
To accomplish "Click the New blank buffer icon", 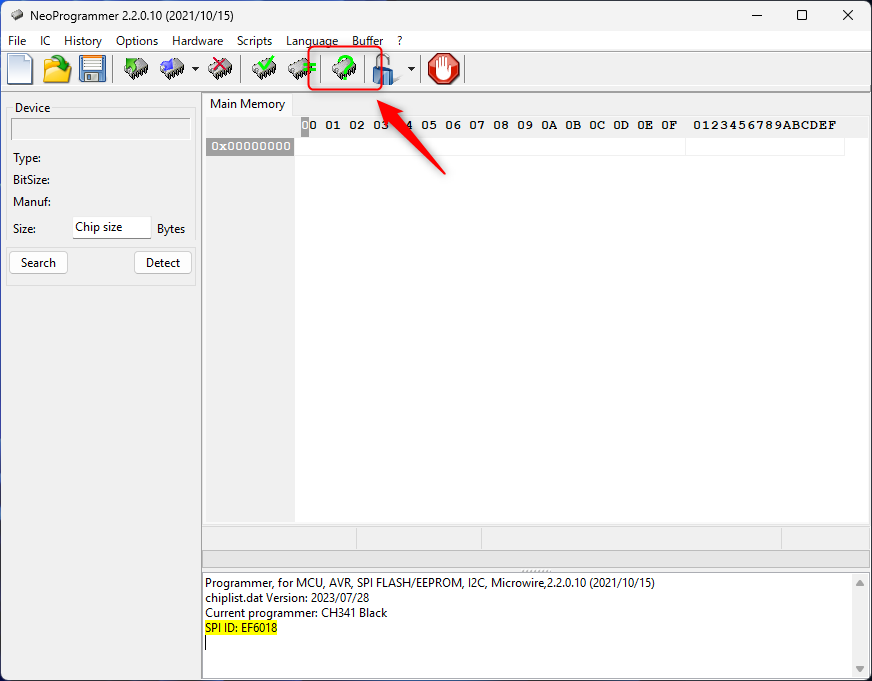I will (x=20, y=69).
